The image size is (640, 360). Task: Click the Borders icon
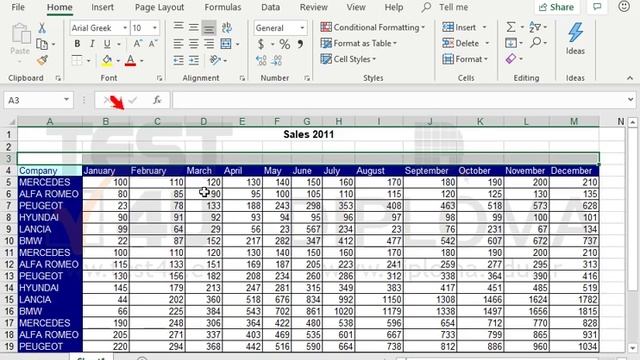[x=77, y=60]
